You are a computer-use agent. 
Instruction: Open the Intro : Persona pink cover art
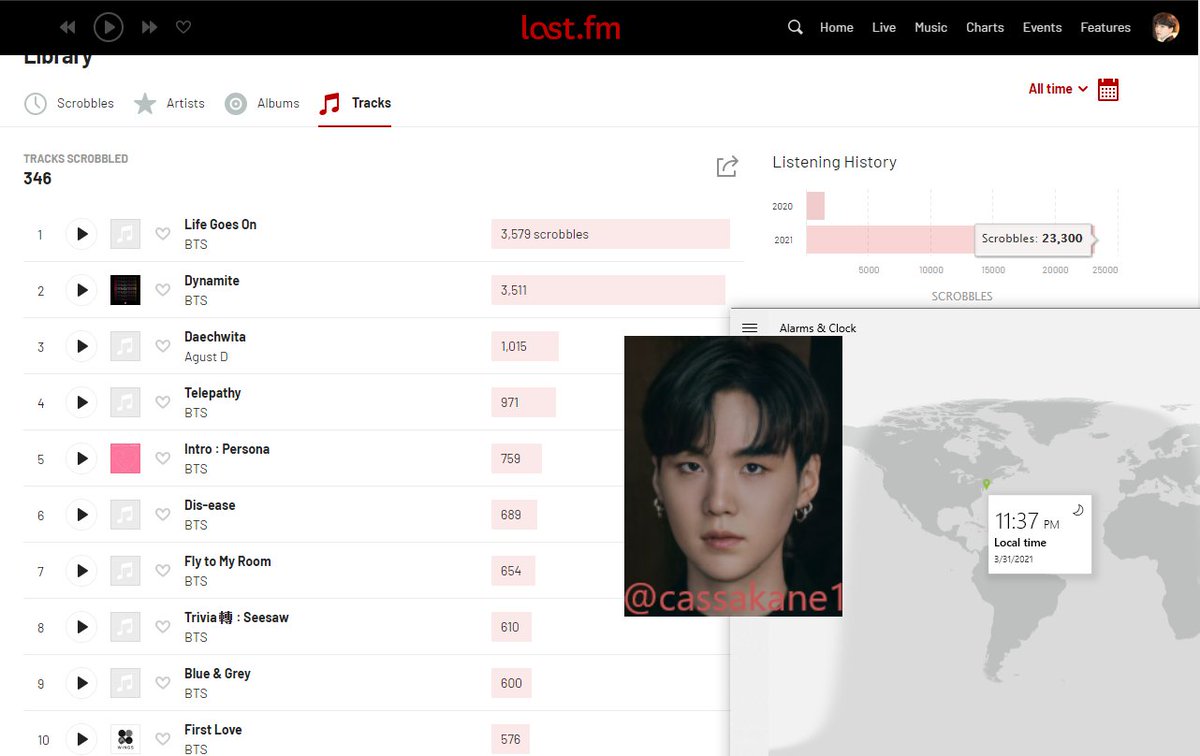[125, 458]
